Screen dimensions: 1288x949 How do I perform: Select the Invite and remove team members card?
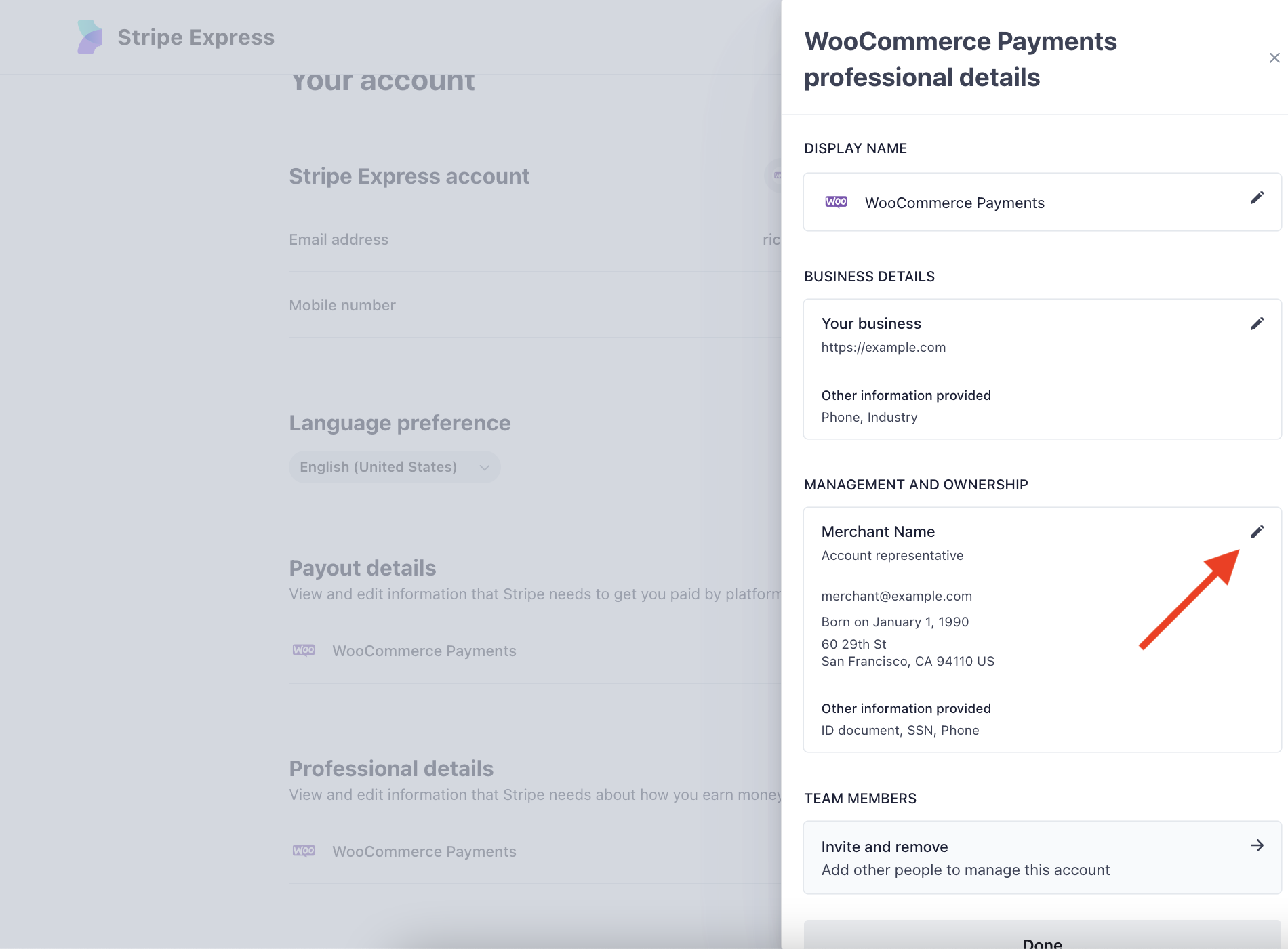coord(1041,858)
